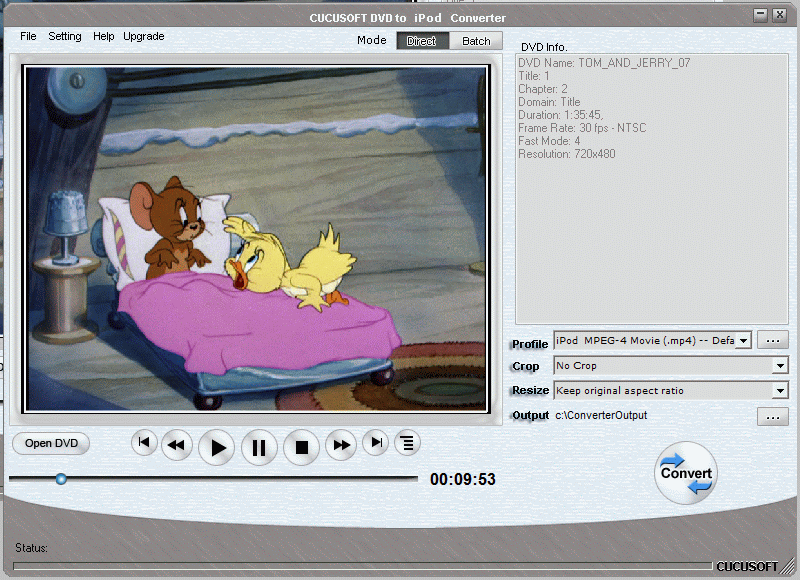Click the Chapter: 2 info line
This screenshot has width=800, height=580.
point(543,89)
